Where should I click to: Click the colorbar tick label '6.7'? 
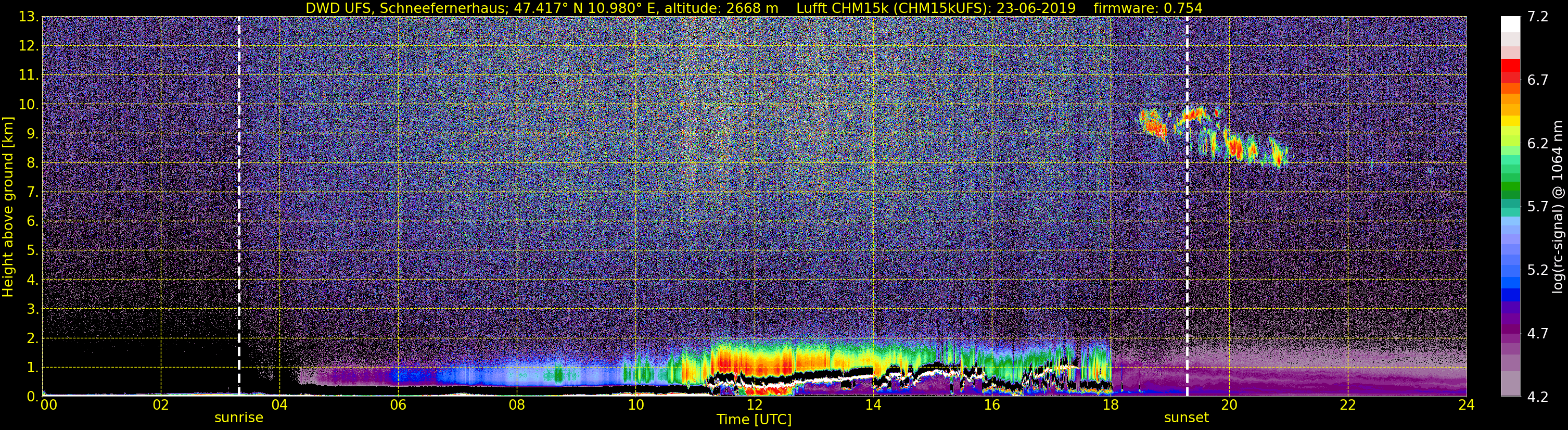coord(1538,80)
